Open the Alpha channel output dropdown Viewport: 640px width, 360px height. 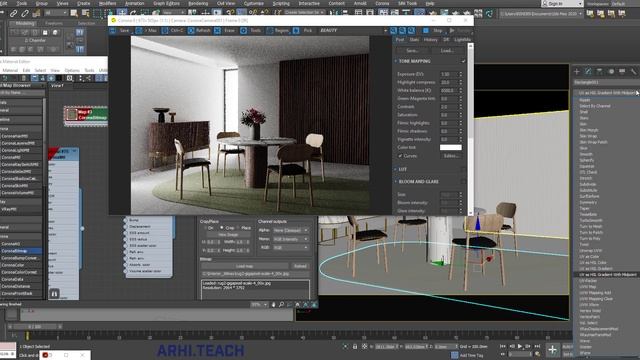[291, 230]
